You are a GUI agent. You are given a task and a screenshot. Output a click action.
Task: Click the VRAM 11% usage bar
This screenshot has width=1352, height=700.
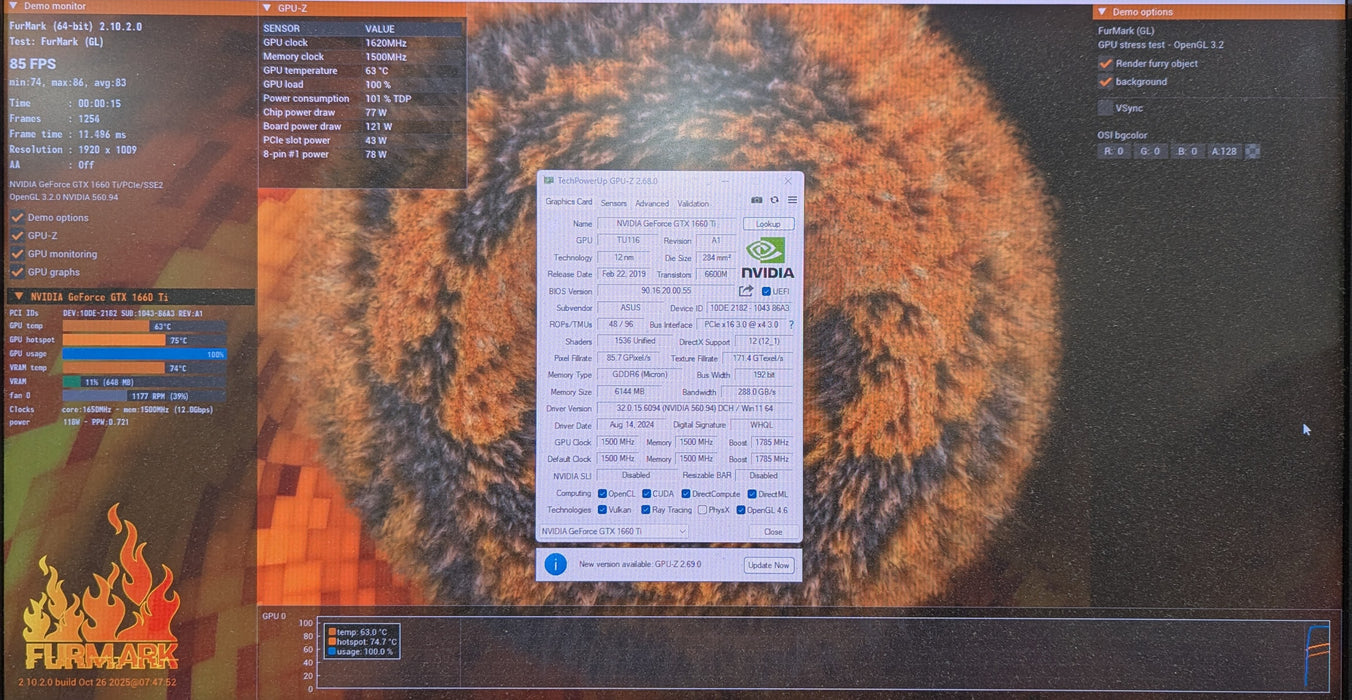pos(144,382)
